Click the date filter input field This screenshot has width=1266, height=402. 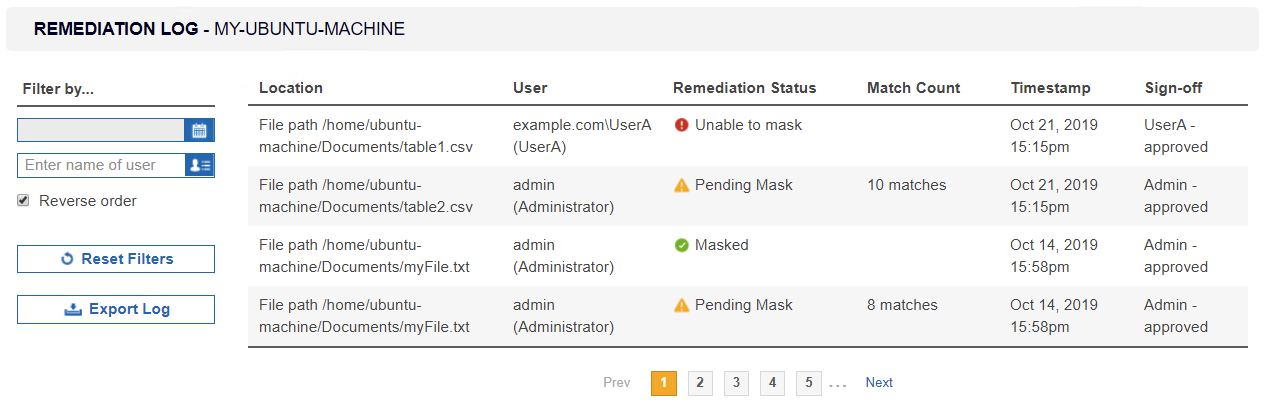coord(101,130)
